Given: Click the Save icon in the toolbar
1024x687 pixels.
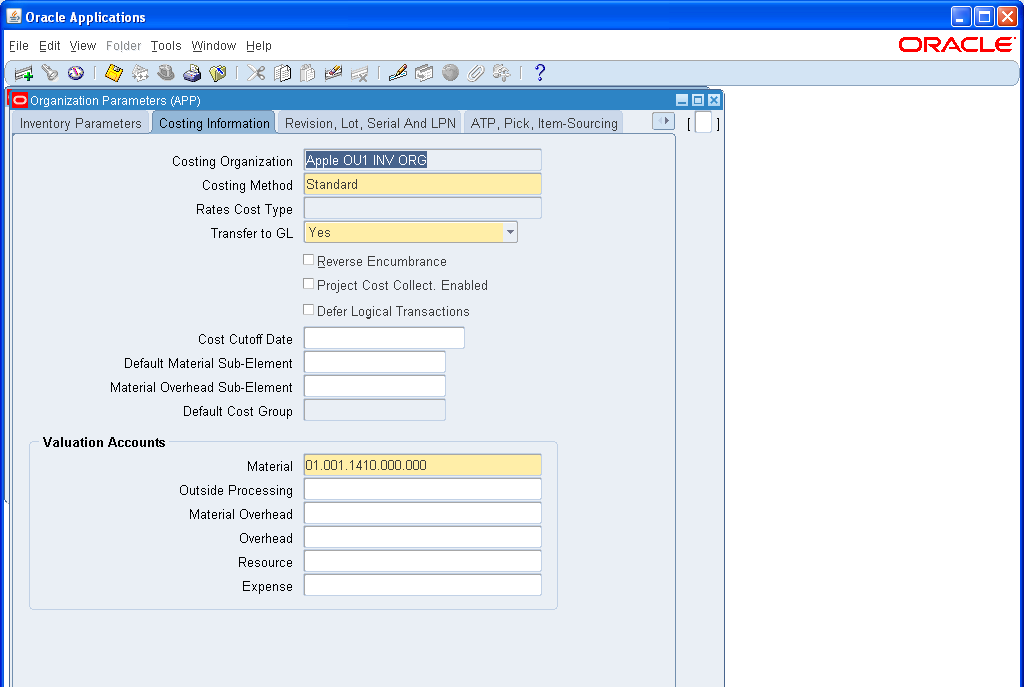Looking at the screenshot, I should pos(113,72).
